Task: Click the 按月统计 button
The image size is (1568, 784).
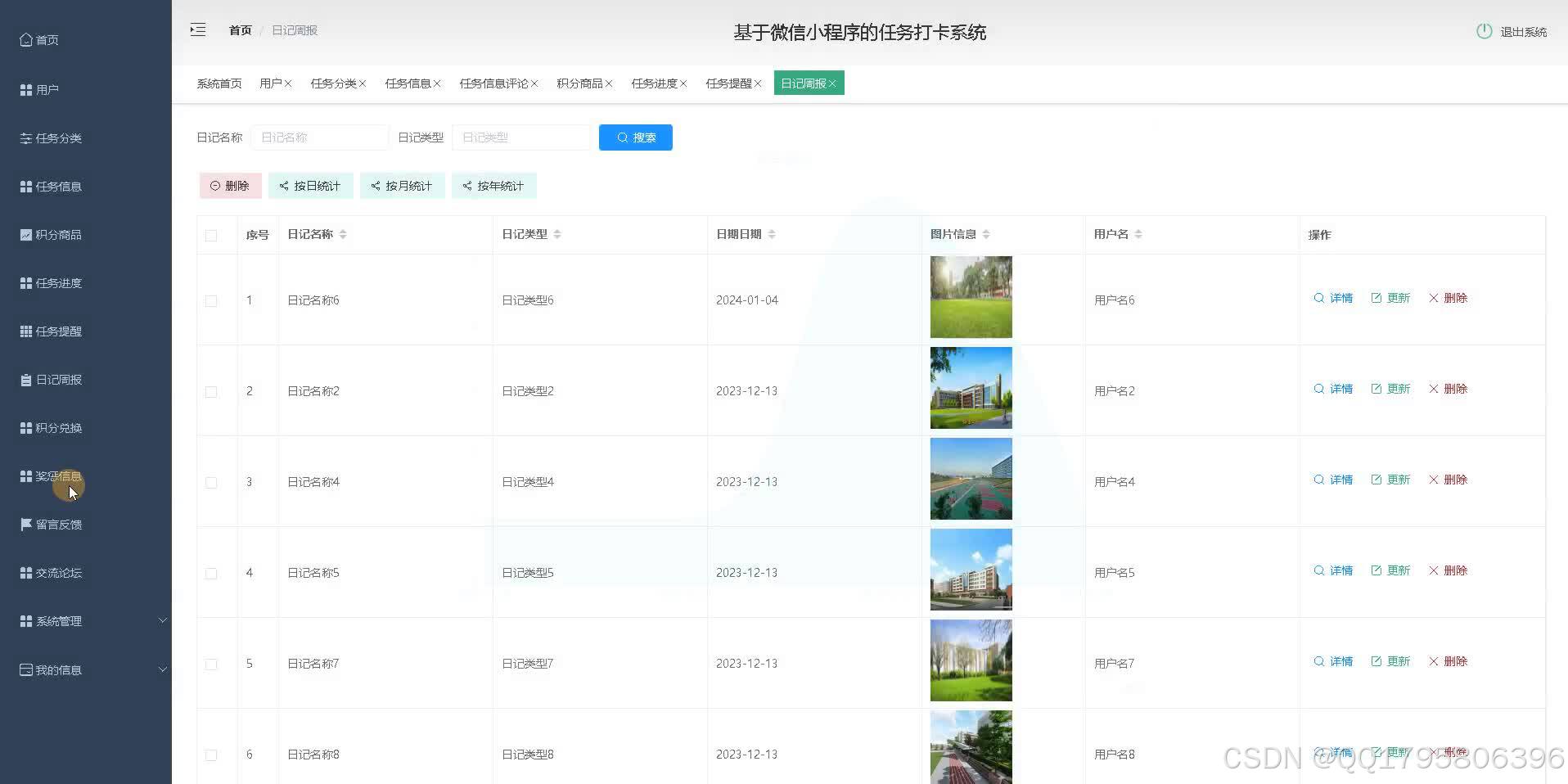Action: pyautogui.click(x=402, y=186)
